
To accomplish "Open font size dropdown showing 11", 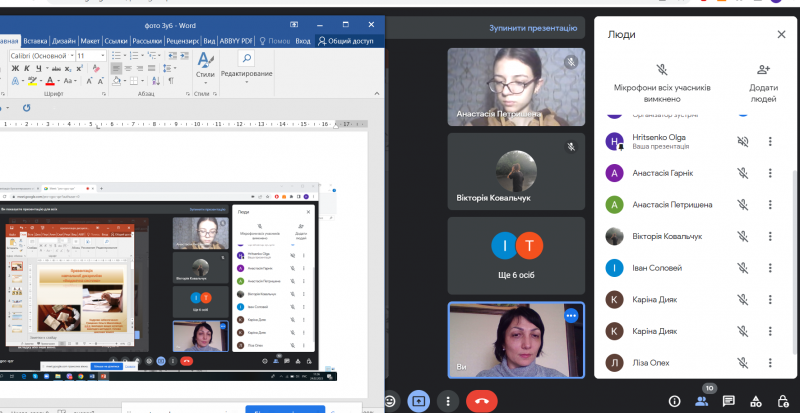I will (x=103, y=56).
